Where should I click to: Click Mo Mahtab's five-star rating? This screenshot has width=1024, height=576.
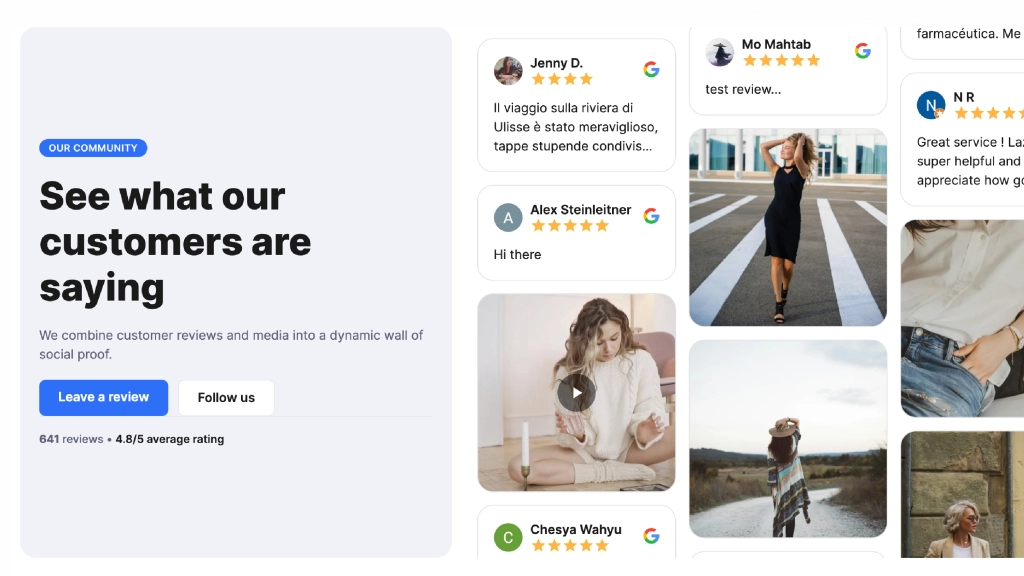[x=781, y=61]
